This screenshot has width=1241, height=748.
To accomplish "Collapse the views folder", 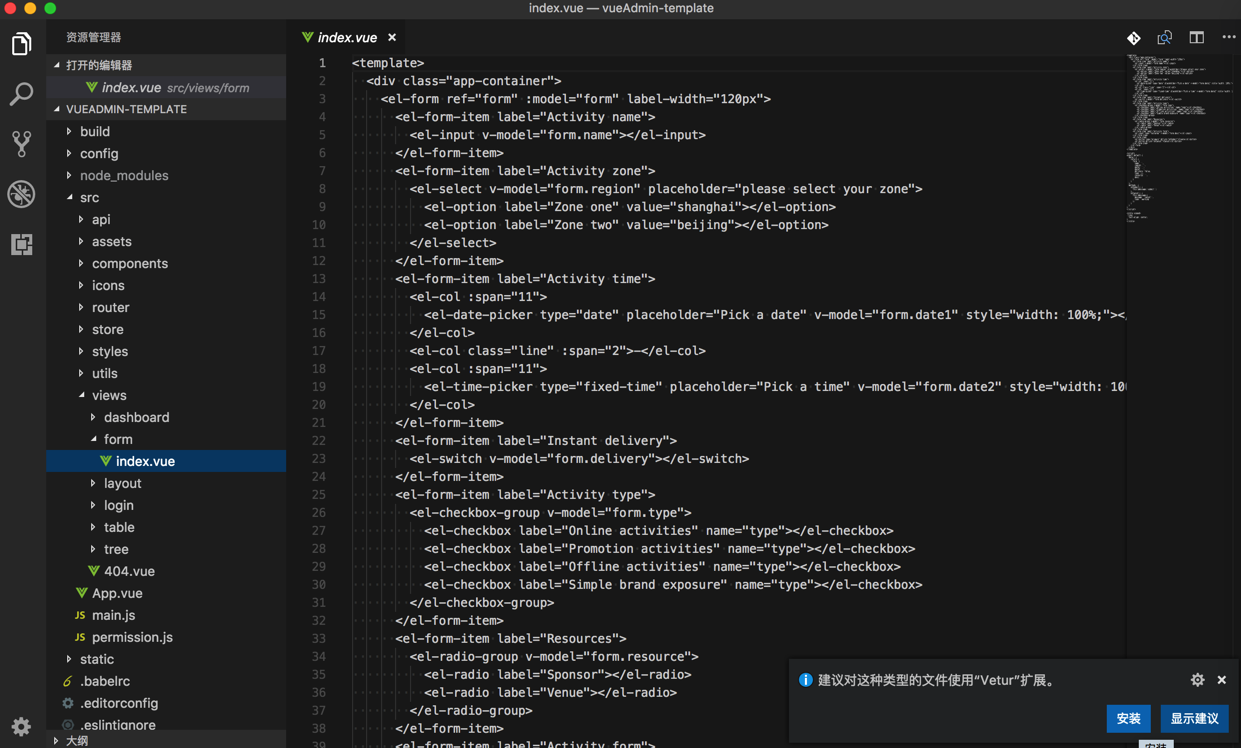I will (81, 395).
